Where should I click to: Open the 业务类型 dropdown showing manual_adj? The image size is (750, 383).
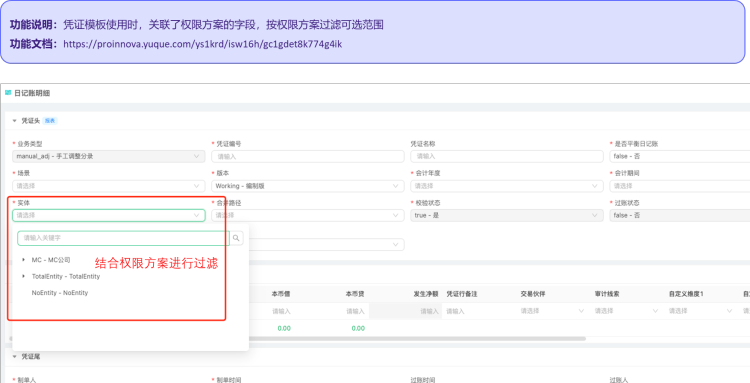point(109,156)
